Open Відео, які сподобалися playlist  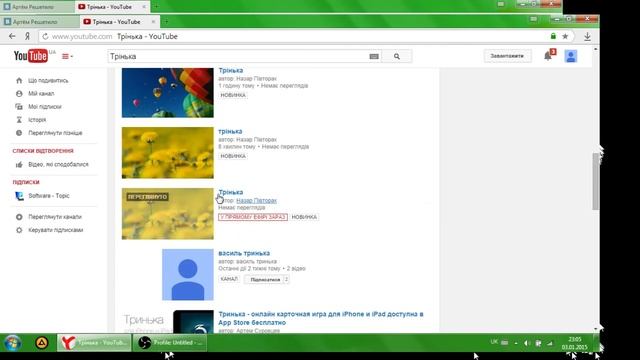click(x=58, y=164)
